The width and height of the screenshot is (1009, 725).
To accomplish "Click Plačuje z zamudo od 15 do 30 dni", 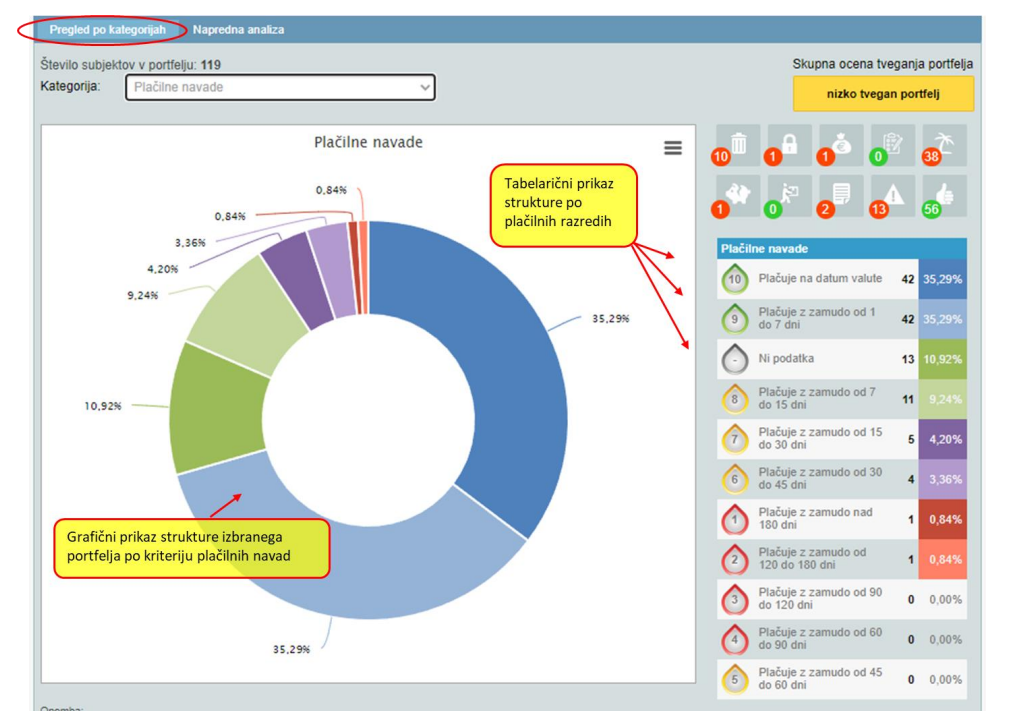I will [820, 439].
